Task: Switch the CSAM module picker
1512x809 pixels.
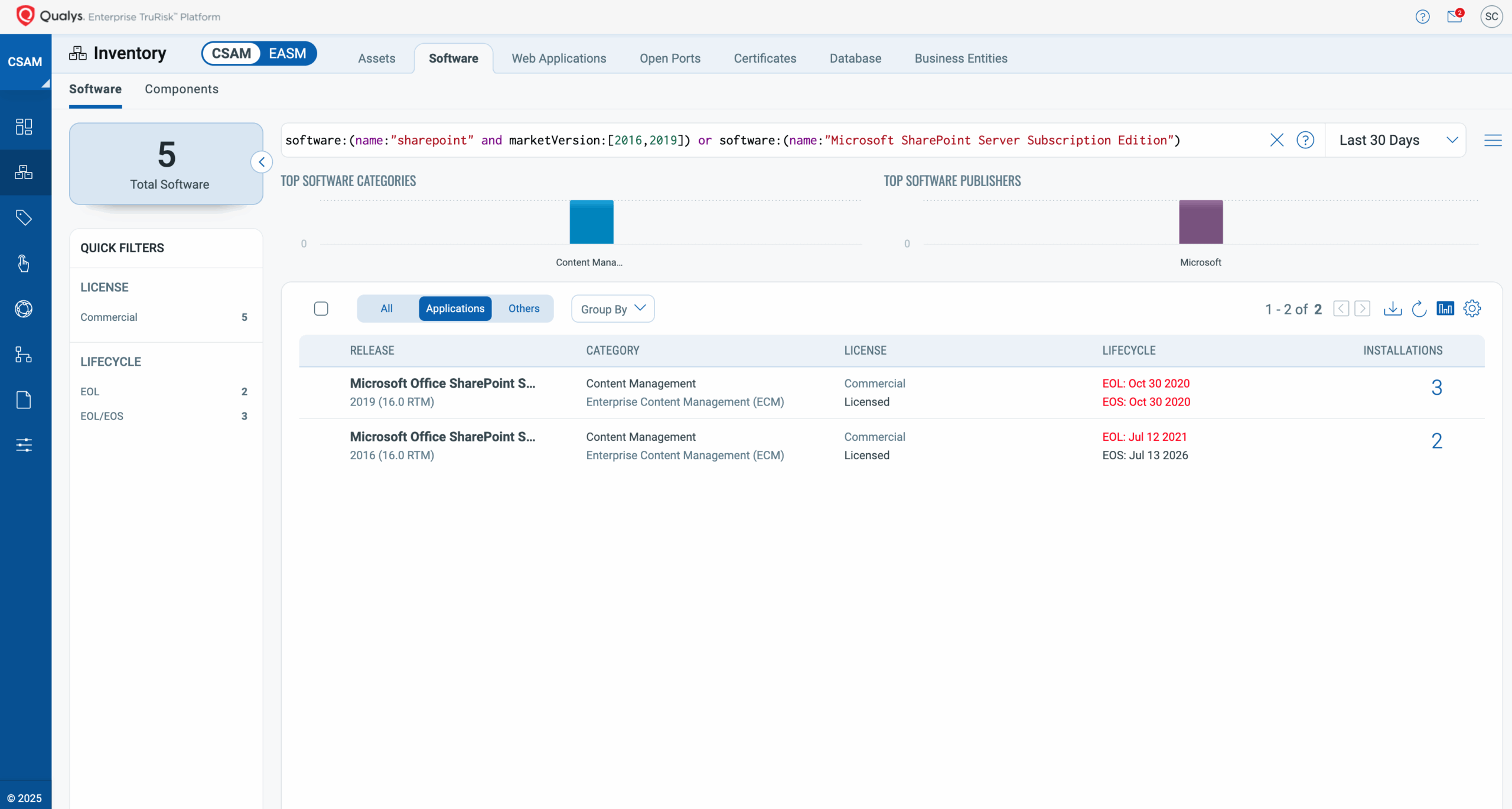Action: click(x=25, y=62)
